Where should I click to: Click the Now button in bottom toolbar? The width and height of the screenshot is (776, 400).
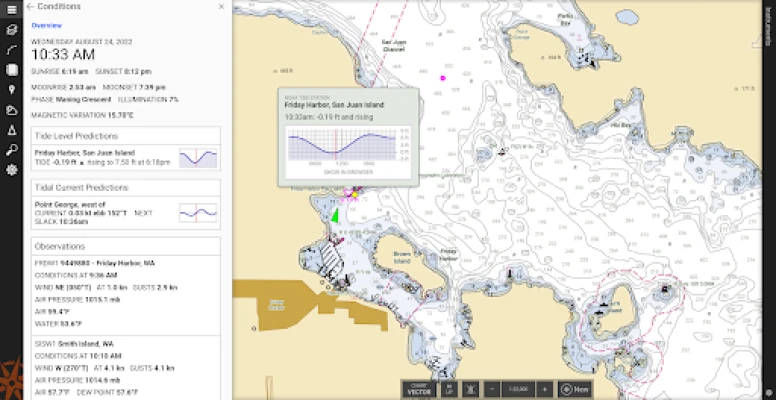575,388
